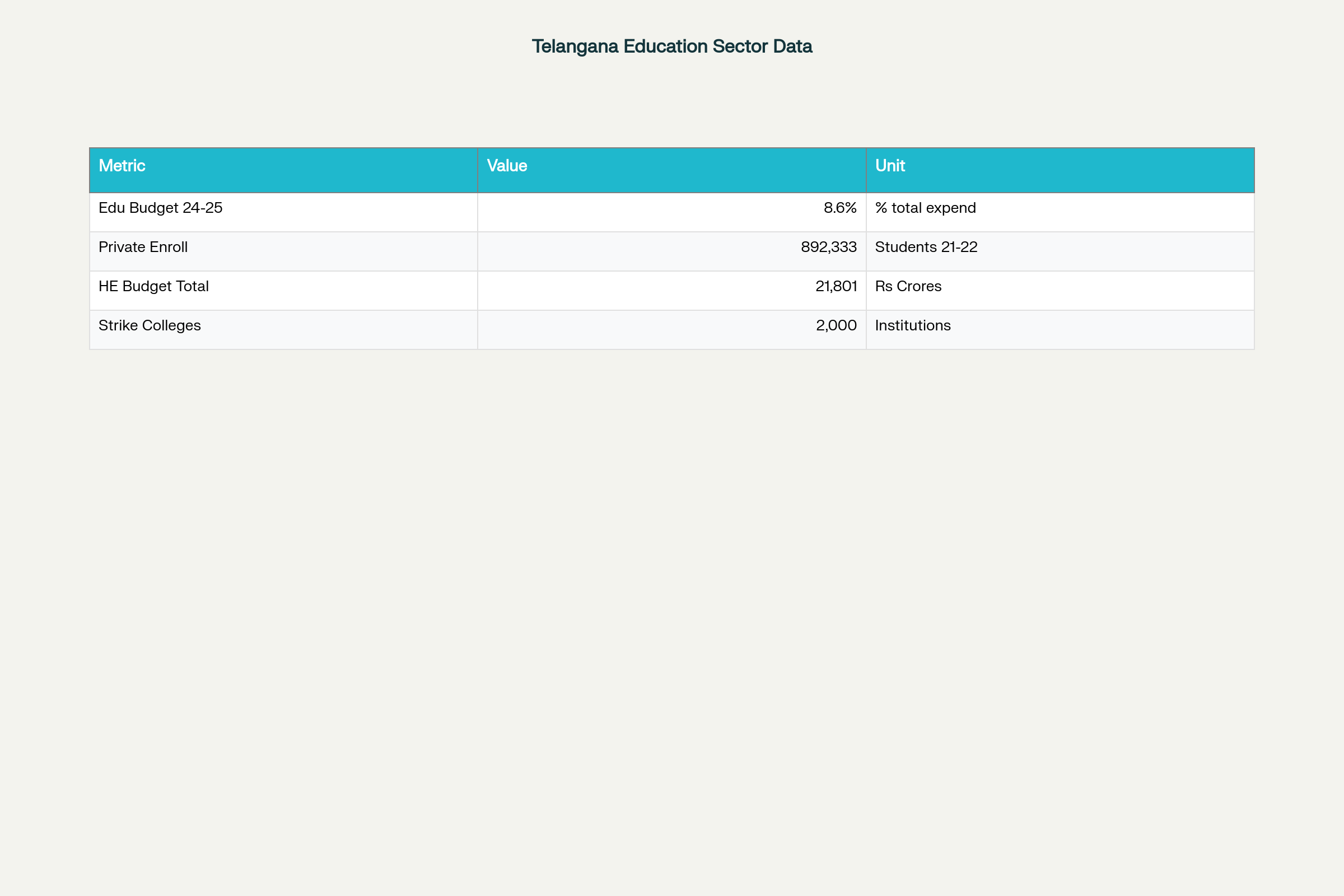This screenshot has width=1344, height=896.
Task: Select the 2,000 value cell
Action: (836, 325)
